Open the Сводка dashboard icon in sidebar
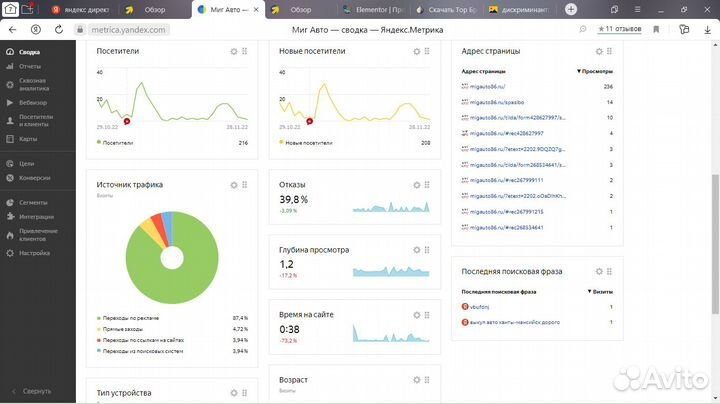Image resolution: width=720 pixels, height=404 pixels. (x=10, y=52)
